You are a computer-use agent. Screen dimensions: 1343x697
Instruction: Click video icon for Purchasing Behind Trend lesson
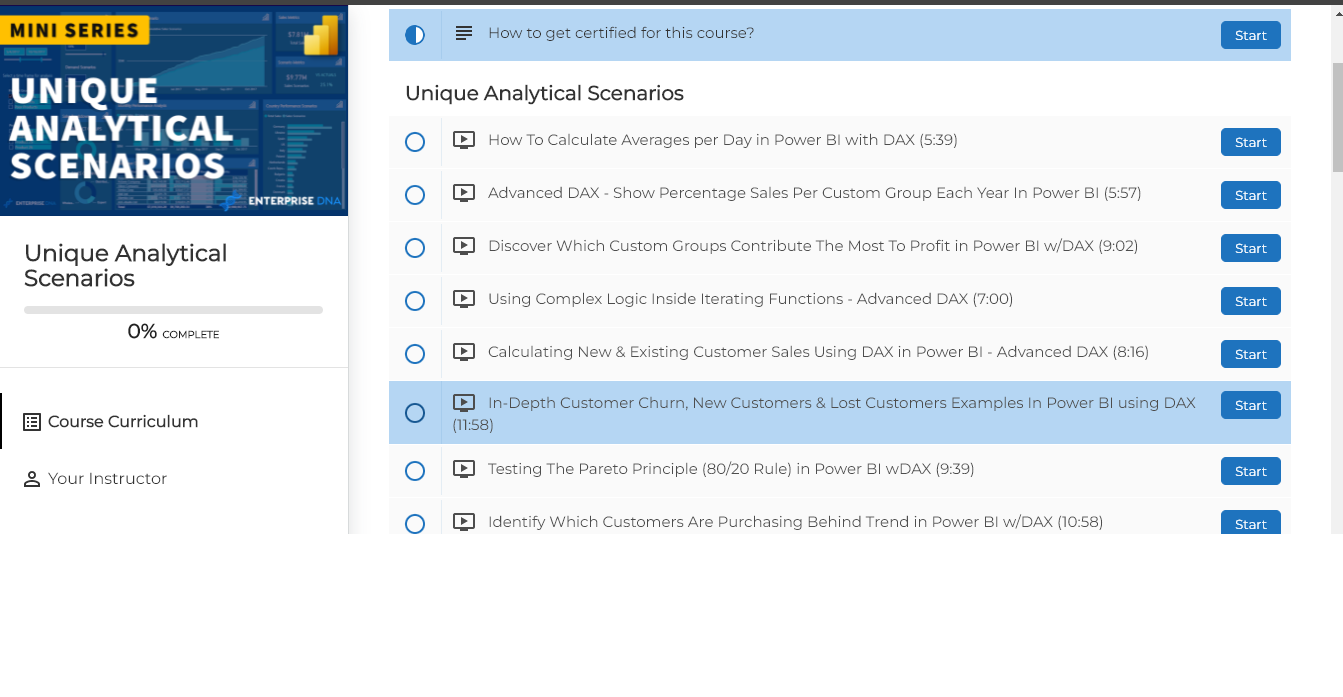(464, 522)
